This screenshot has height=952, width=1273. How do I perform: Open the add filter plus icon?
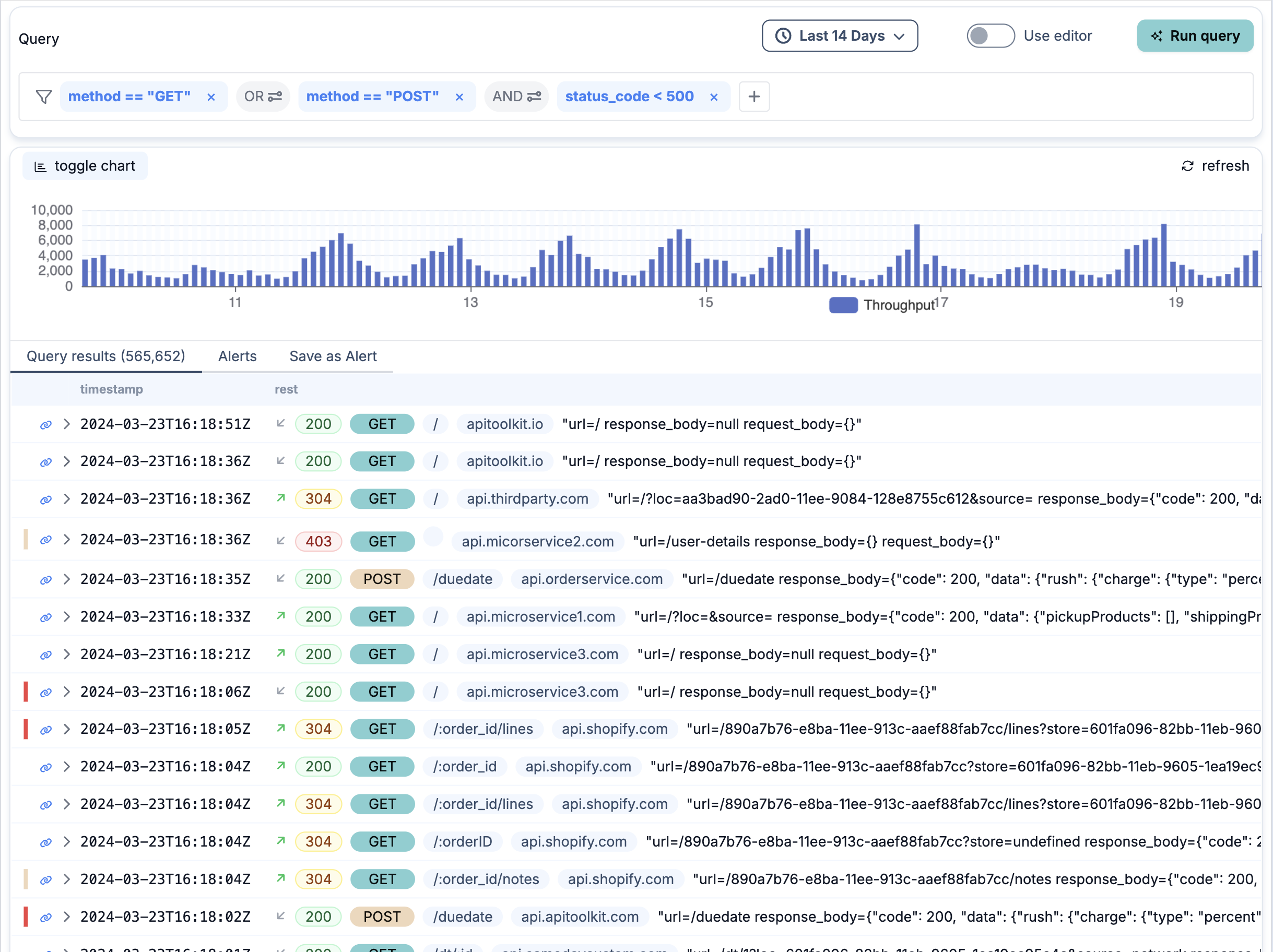pyautogui.click(x=754, y=97)
